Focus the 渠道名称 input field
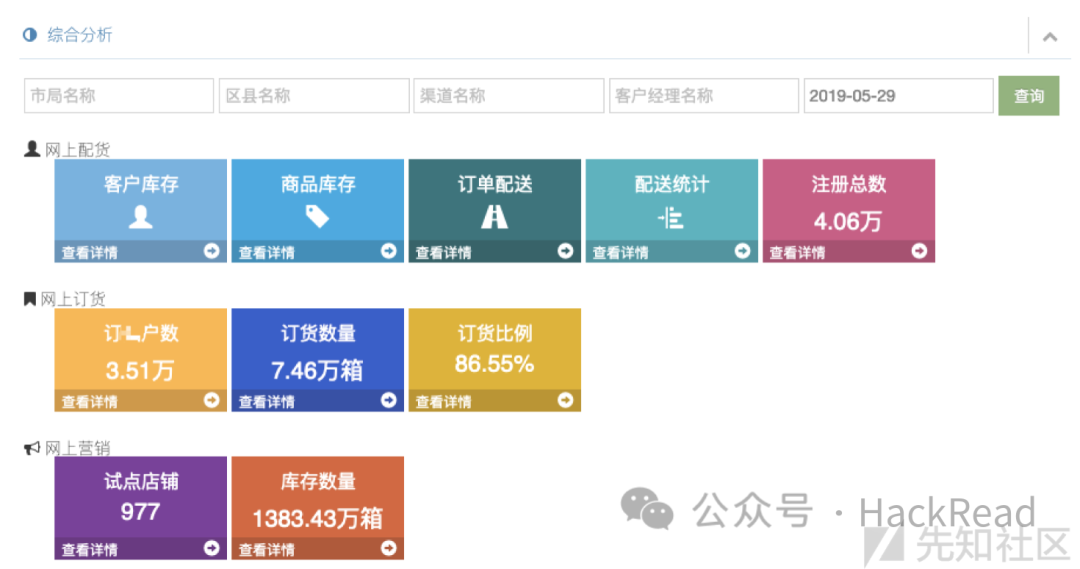 pyautogui.click(x=508, y=95)
